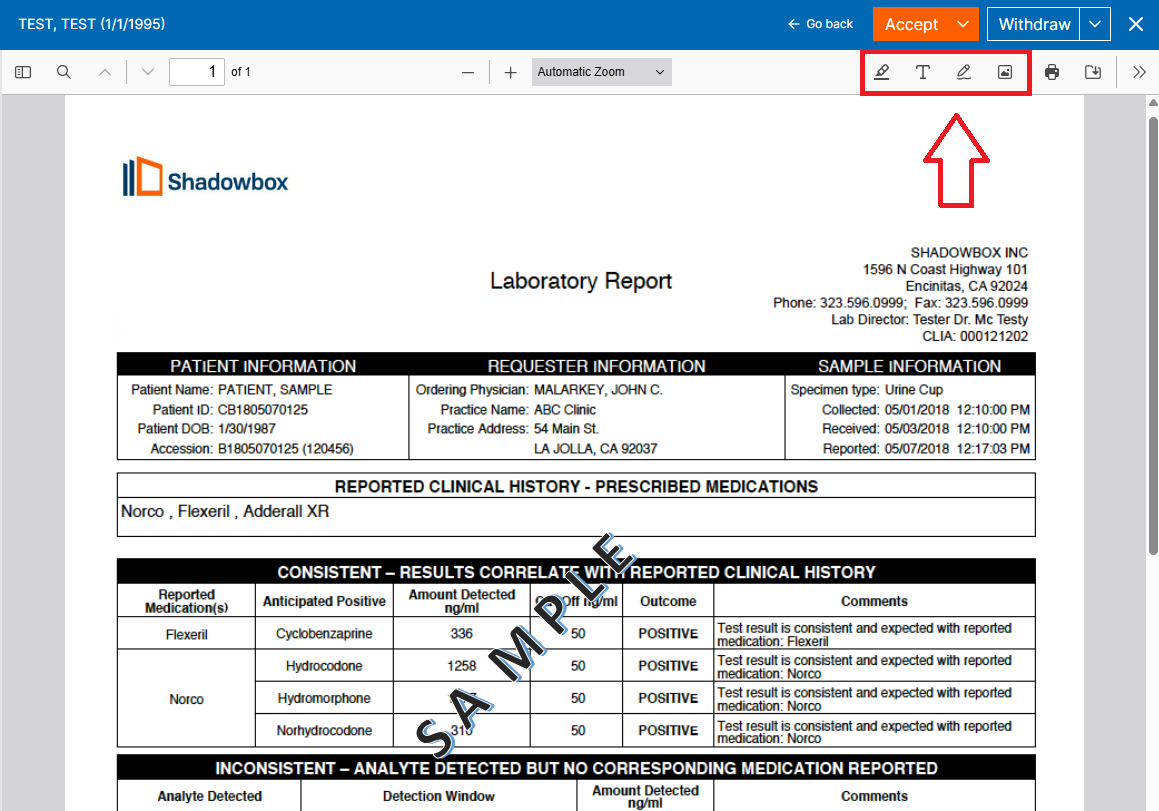Click the Flexeril medication cell

tap(186, 634)
